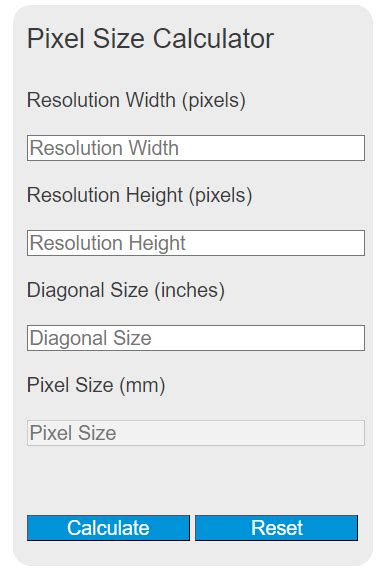Select the Diagonal Size (inches) label

tap(126, 290)
